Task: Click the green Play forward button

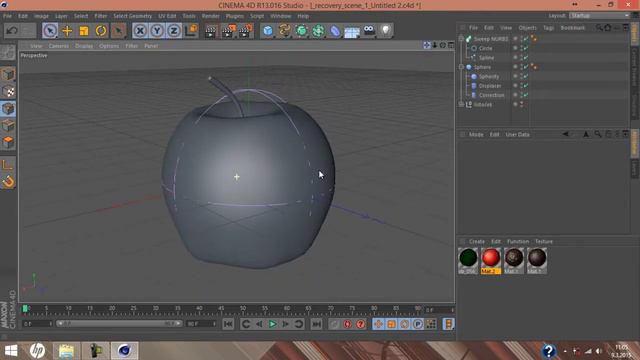Action: click(272, 324)
